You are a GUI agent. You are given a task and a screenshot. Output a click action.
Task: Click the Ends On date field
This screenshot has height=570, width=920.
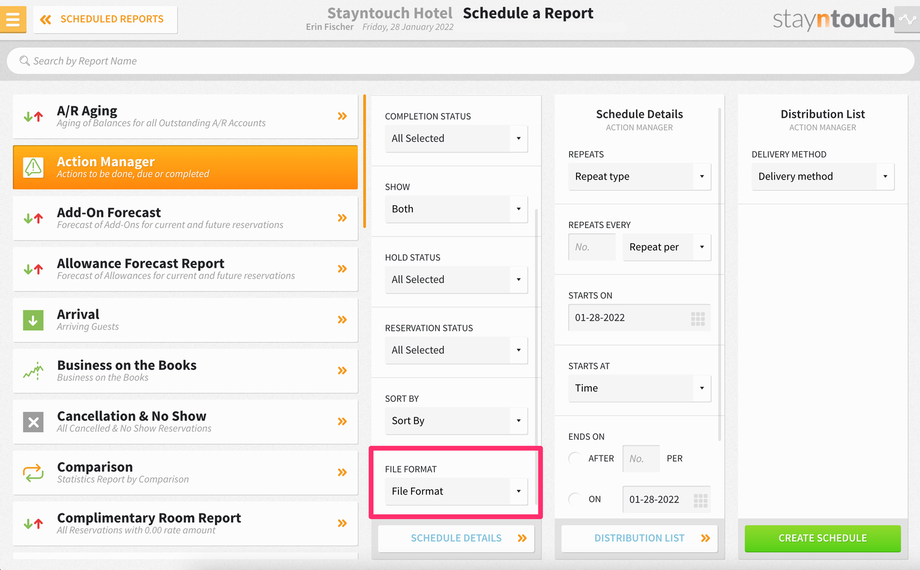pyautogui.click(x=666, y=500)
